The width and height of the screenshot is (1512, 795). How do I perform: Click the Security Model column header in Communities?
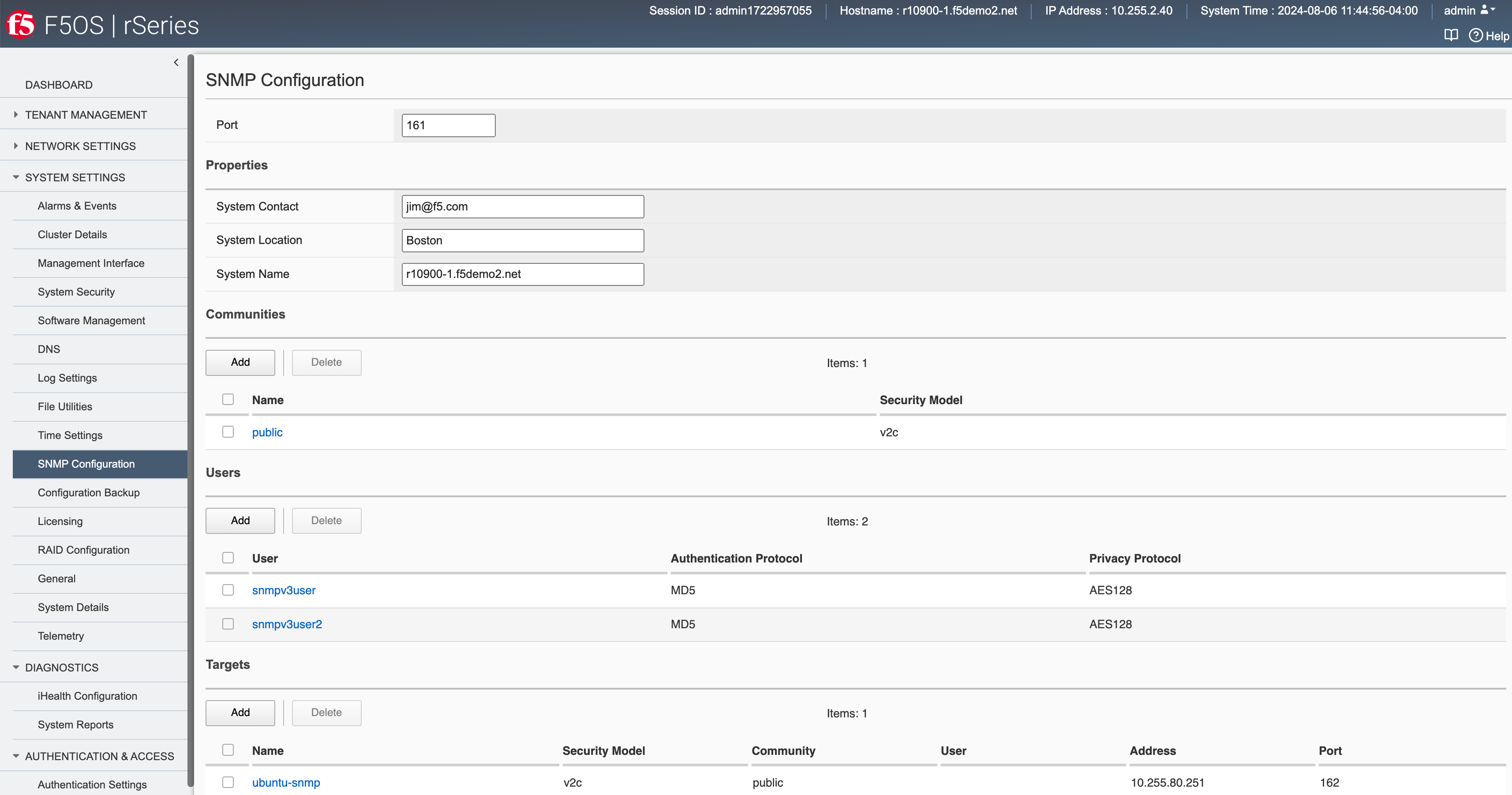[x=921, y=401]
